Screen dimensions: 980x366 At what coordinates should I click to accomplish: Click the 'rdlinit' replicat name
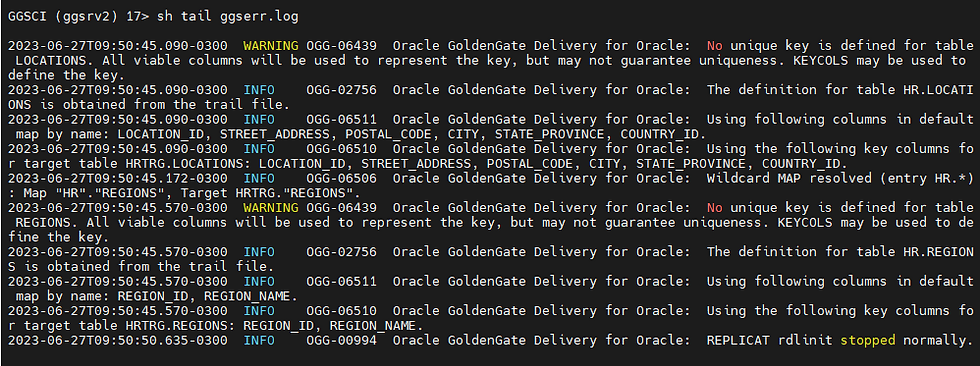tap(804, 340)
